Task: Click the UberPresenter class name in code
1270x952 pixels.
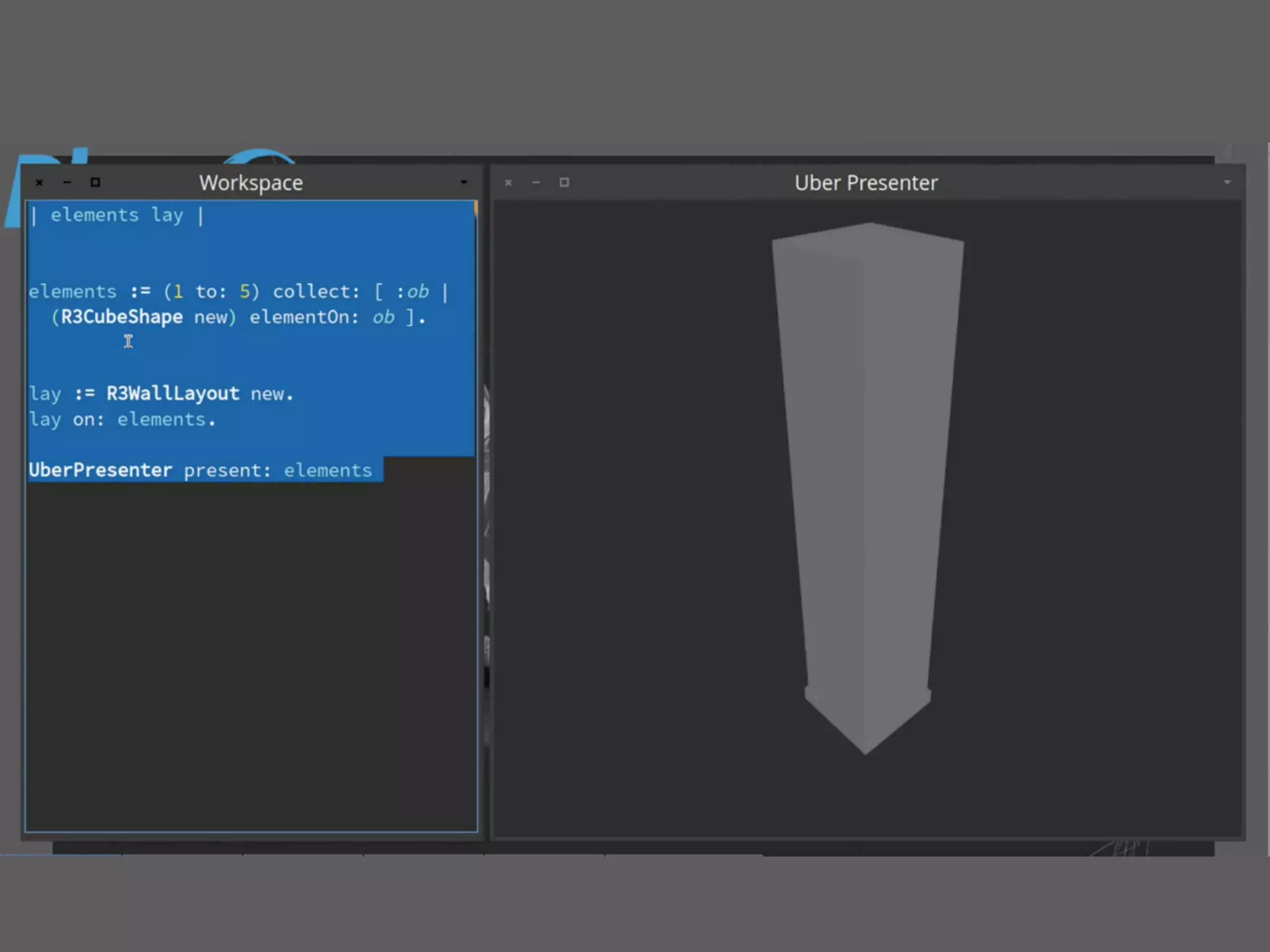Action: tap(100, 470)
